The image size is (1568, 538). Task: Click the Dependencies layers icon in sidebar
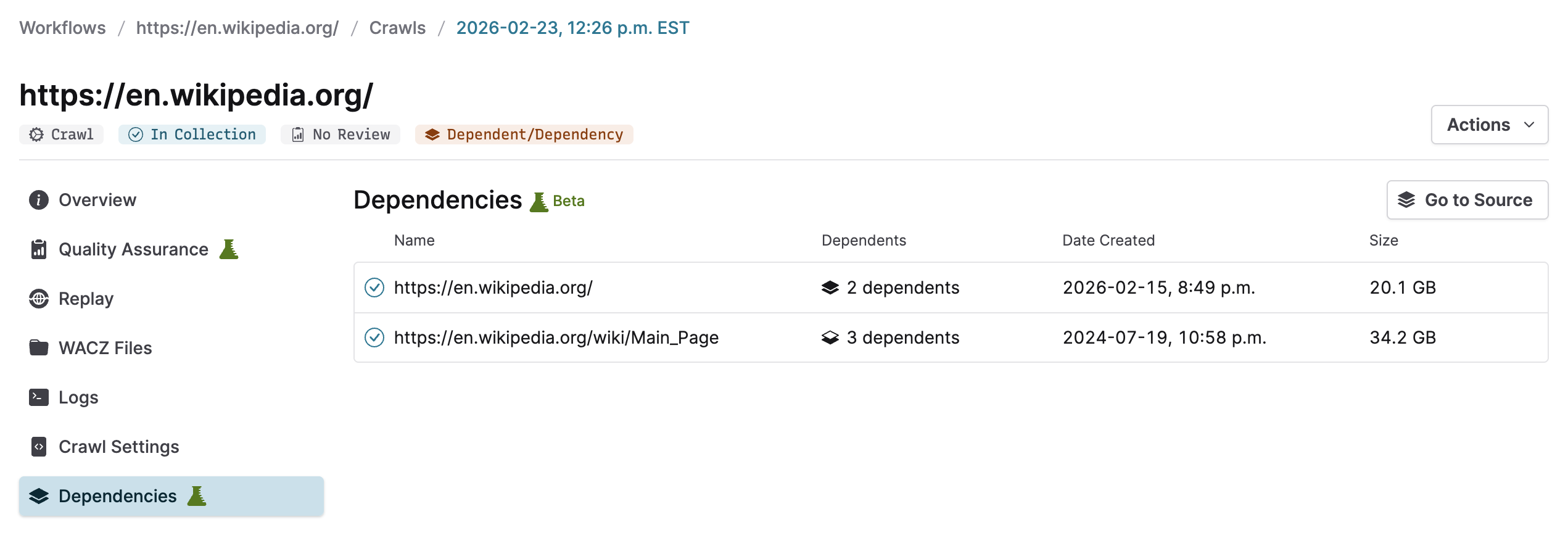click(38, 496)
